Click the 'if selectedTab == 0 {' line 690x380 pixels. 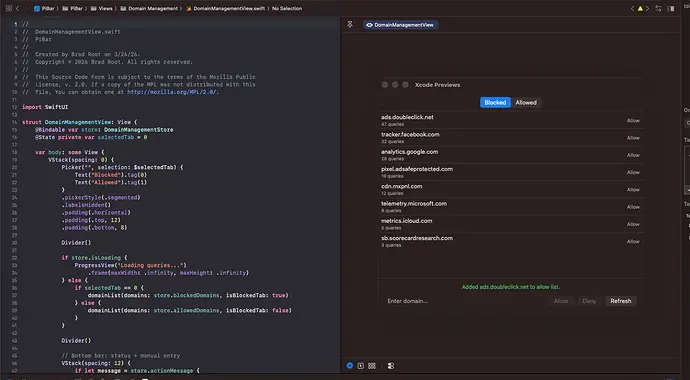(x=109, y=288)
